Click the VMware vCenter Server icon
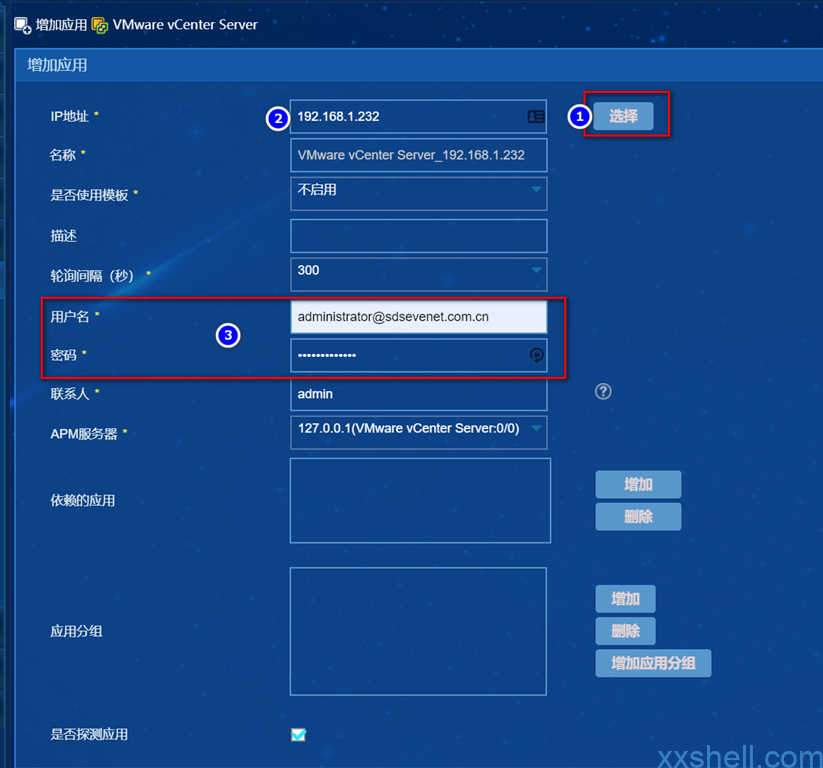 (100, 25)
